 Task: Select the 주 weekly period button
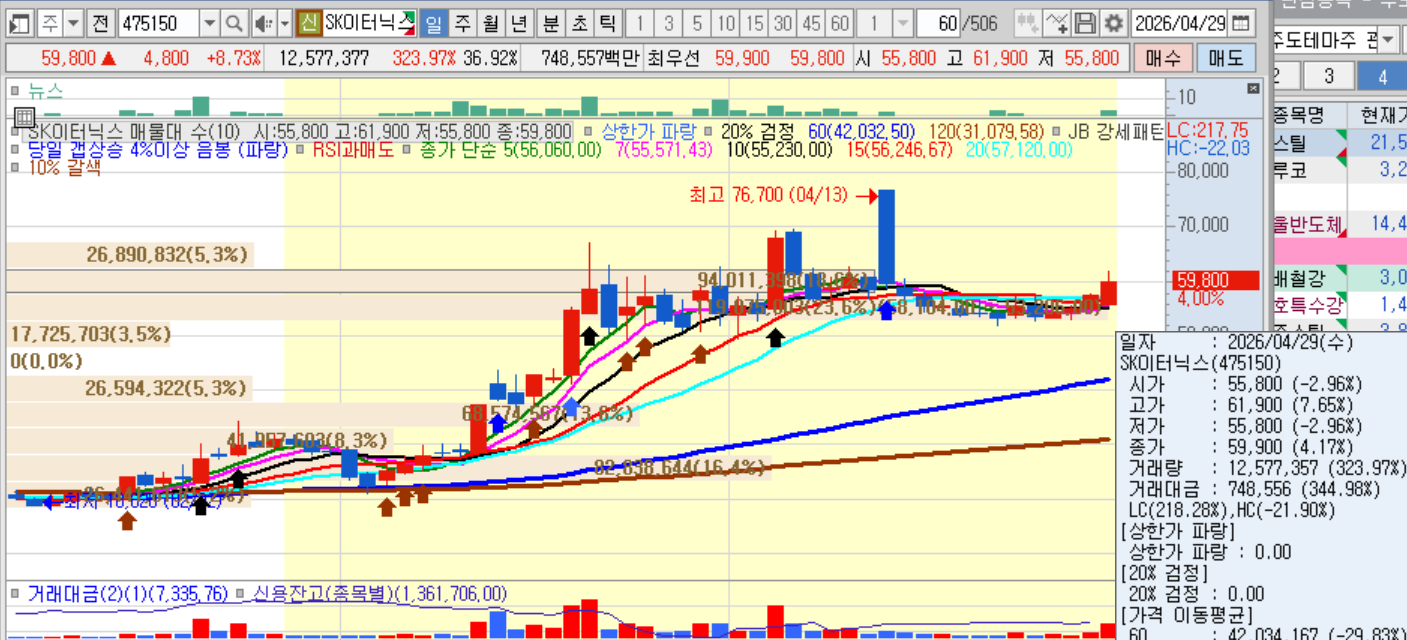tap(462, 22)
